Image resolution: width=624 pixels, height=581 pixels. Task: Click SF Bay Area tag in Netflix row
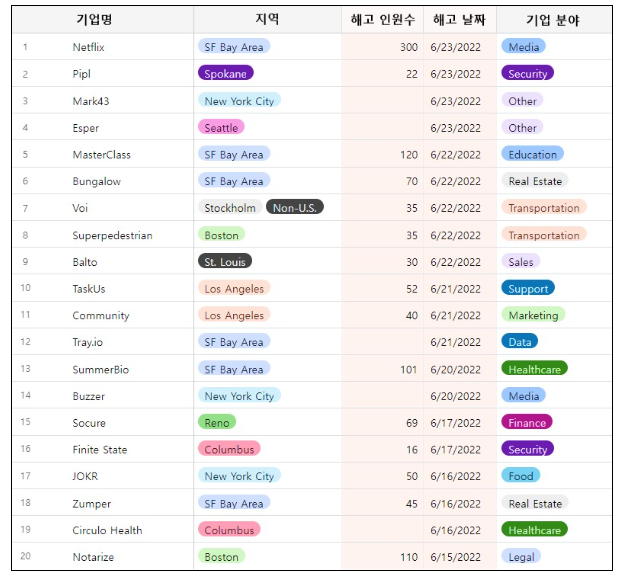click(234, 46)
